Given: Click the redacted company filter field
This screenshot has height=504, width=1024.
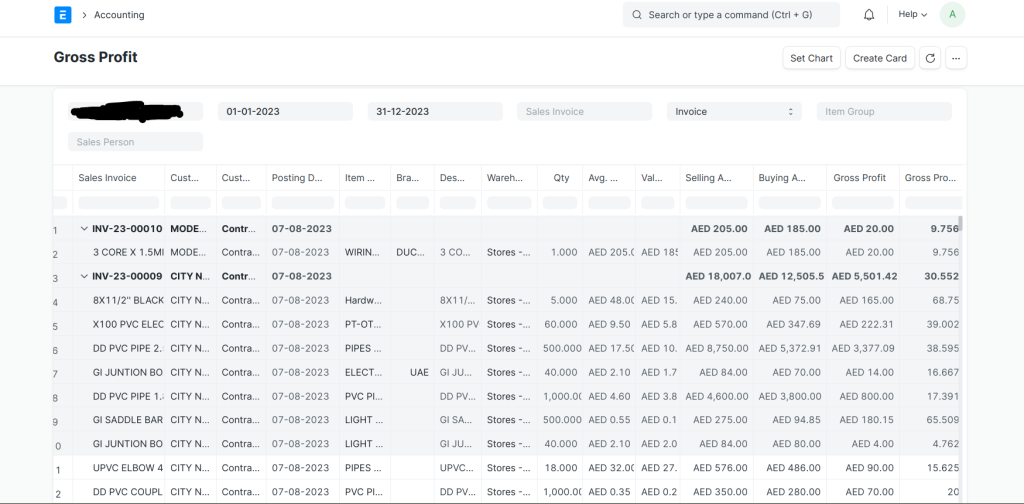Looking at the screenshot, I should pyautogui.click(x=135, y=112).
